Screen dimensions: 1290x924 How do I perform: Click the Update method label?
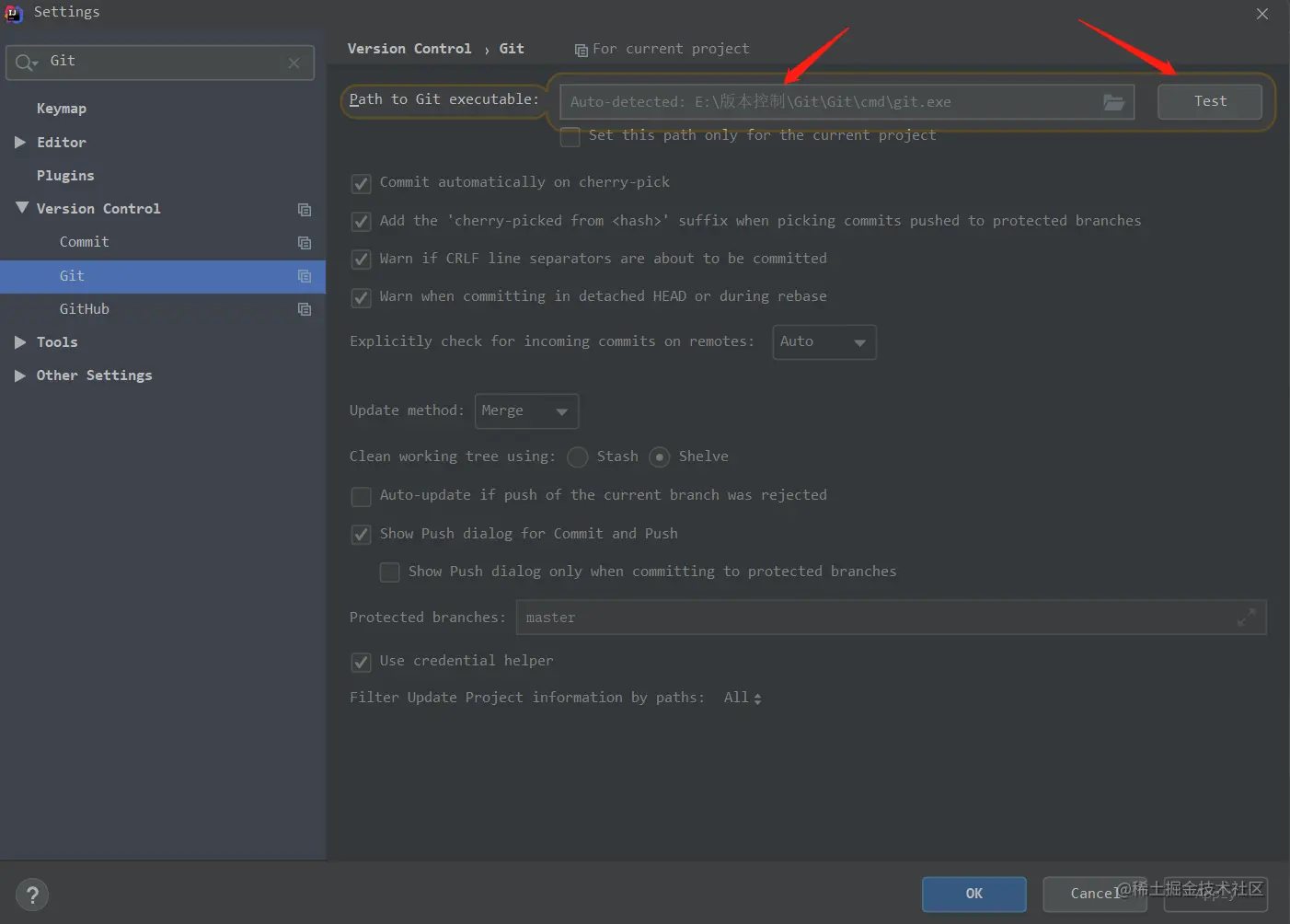pyautogui.click(x=407, y=410)
